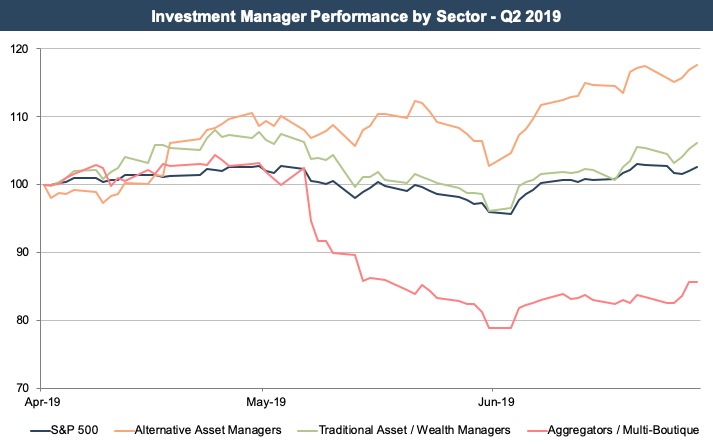Screen dimensions: 713x445
Task: Click the 110 y-axis label
Action: click(17, 117)
